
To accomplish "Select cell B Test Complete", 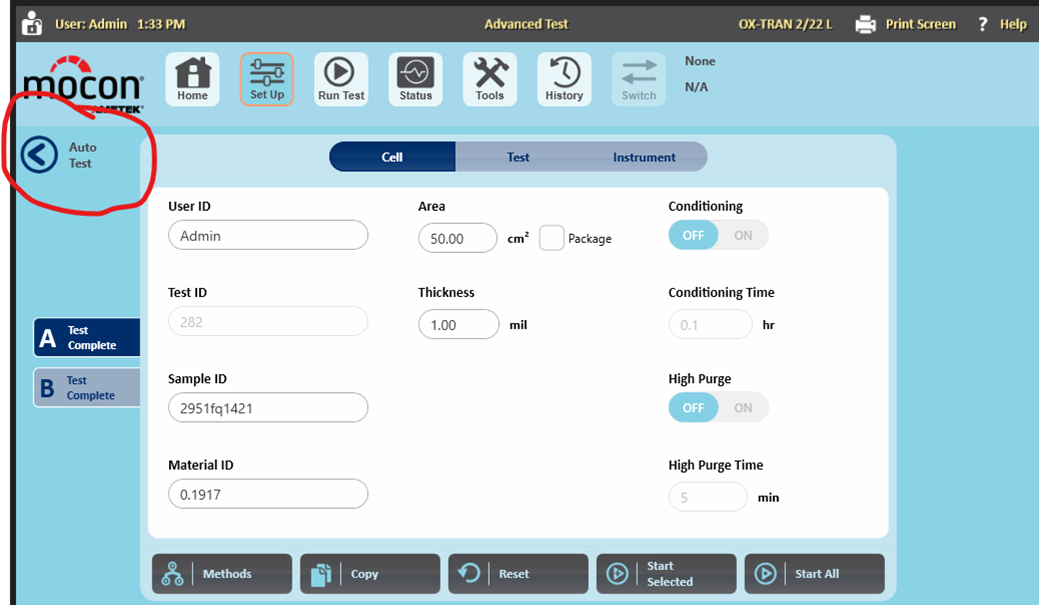I will point(87,388).
